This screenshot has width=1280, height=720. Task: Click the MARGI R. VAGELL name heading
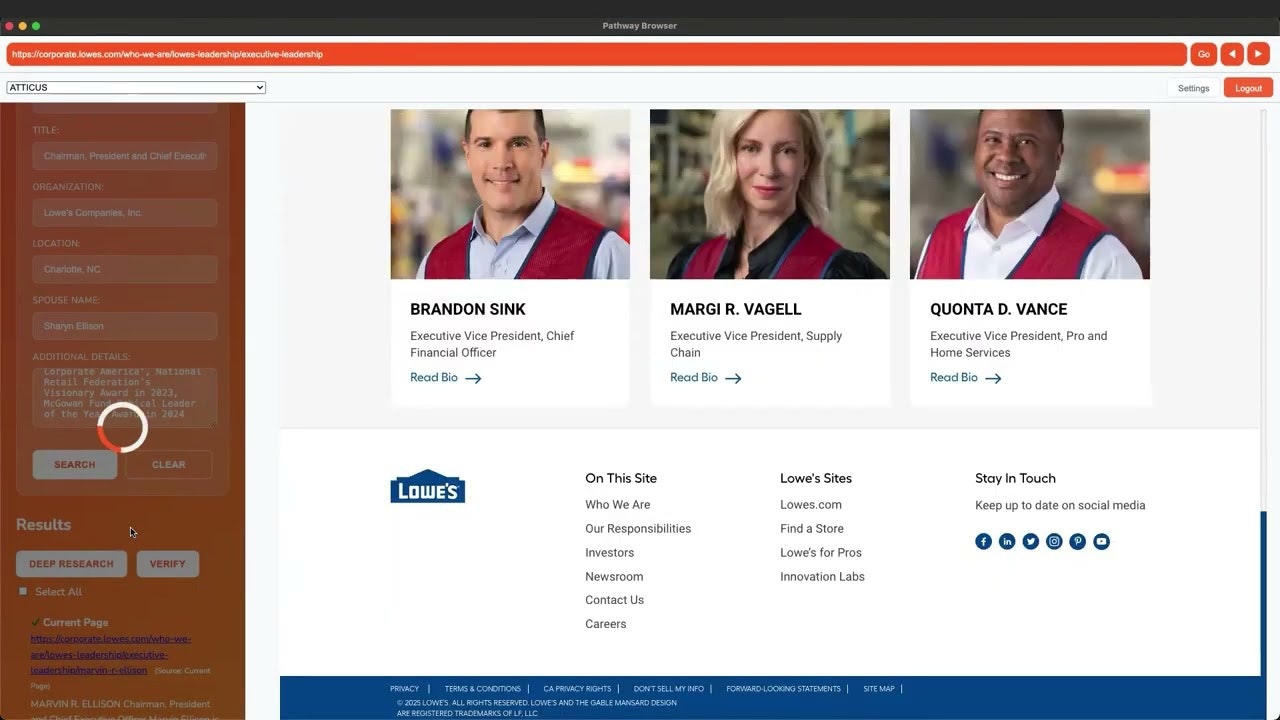pos(736,309)
